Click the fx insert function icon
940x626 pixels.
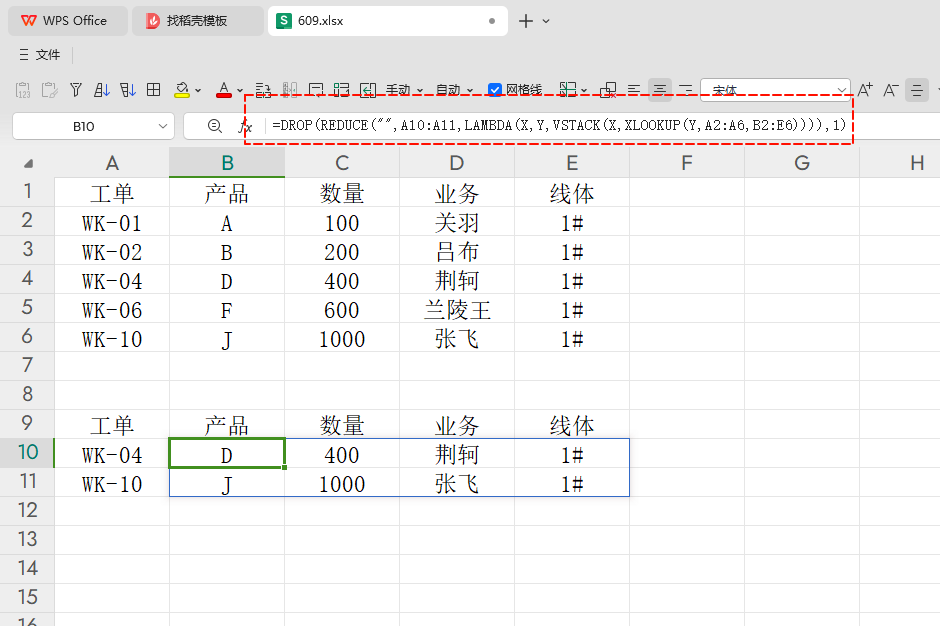tap(245, 127)
